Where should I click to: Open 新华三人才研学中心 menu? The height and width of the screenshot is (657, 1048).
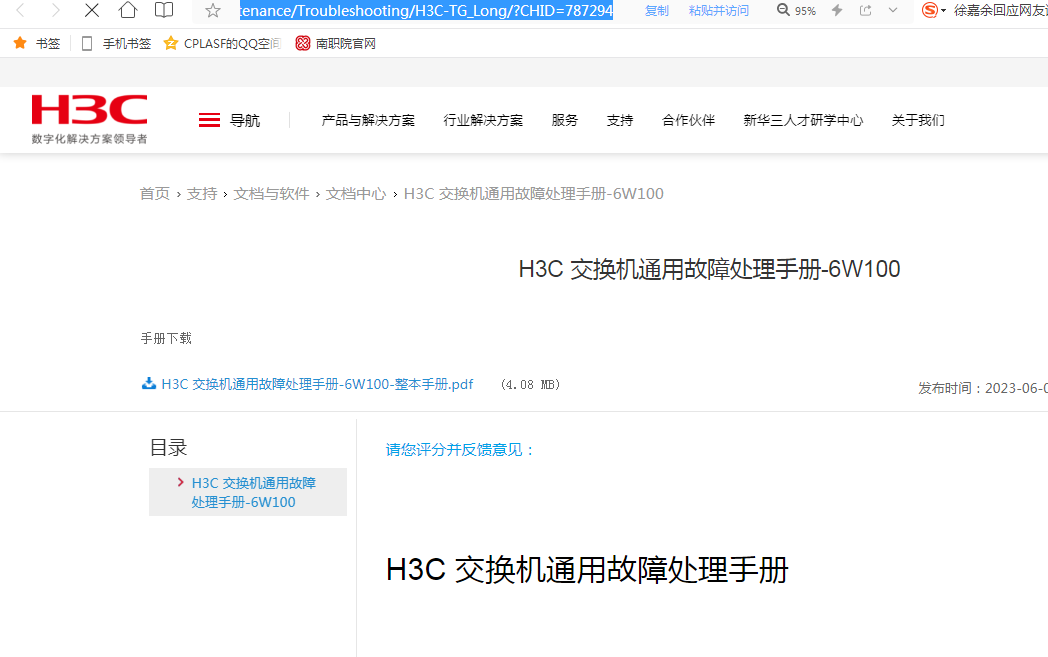[x=803, y=120]
